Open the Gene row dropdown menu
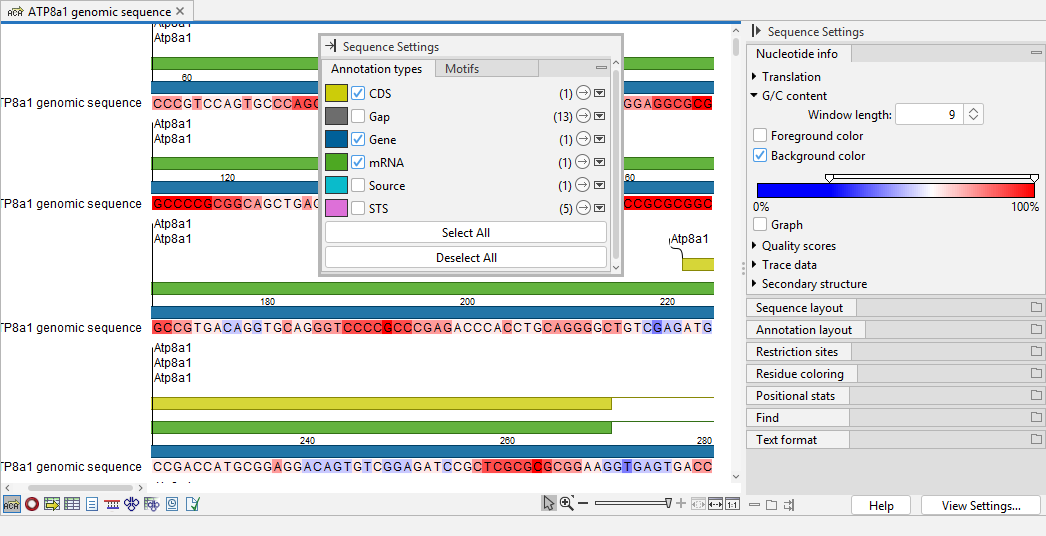This screenshot has width=1046, height=536. pos(600,140)
